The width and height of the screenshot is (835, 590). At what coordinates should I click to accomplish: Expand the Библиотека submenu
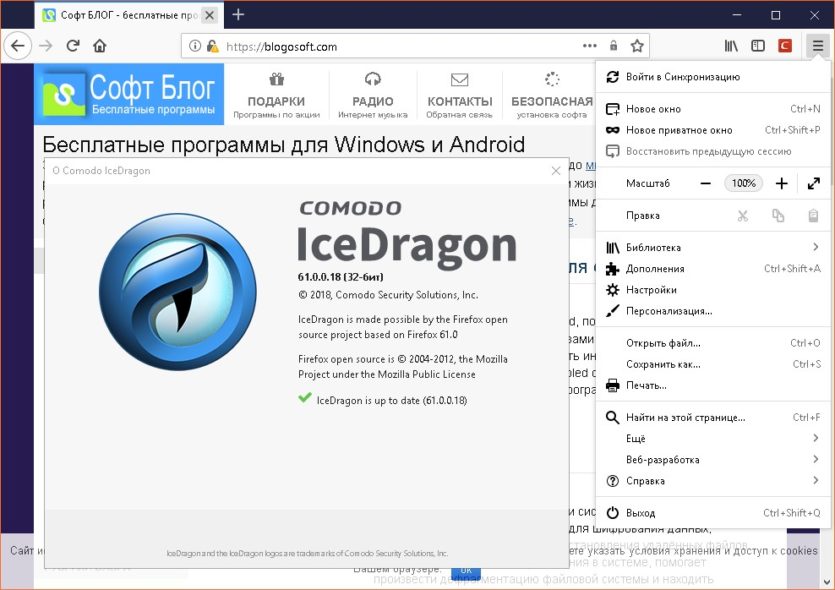(x=713, y=248)
